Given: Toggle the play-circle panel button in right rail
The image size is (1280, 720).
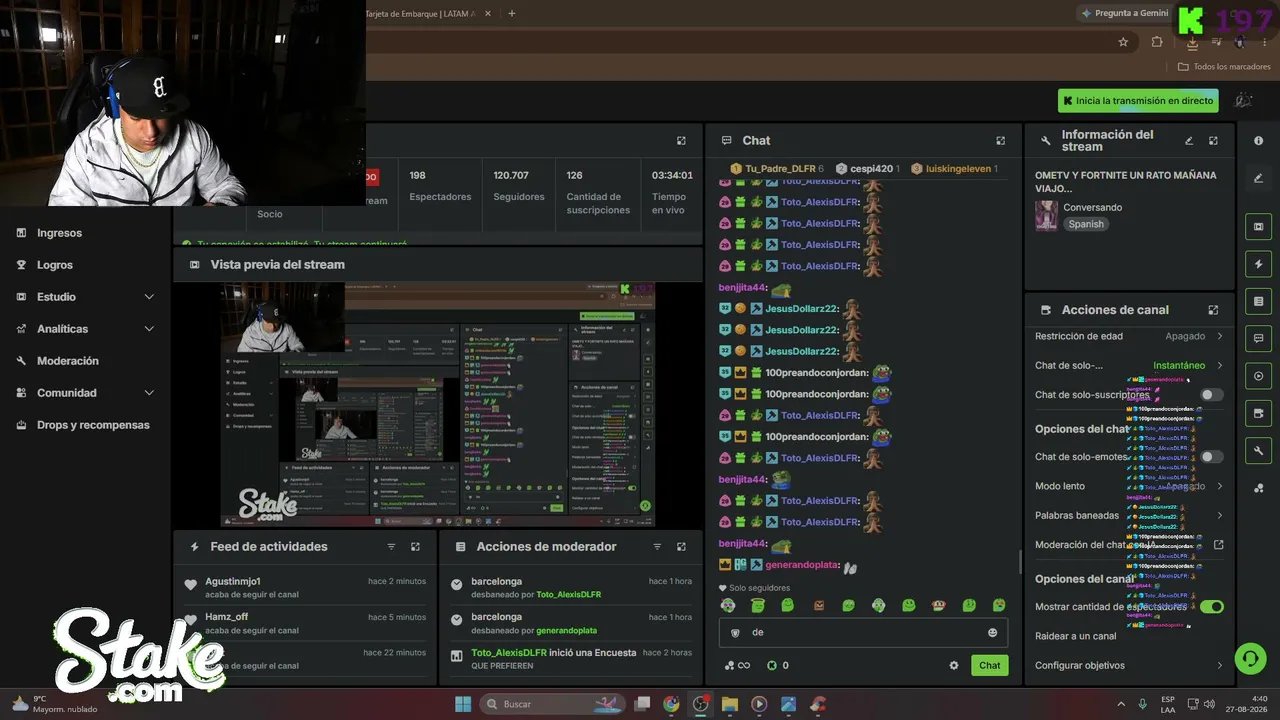Looking at the screenshot, I should coord(1259,376).
